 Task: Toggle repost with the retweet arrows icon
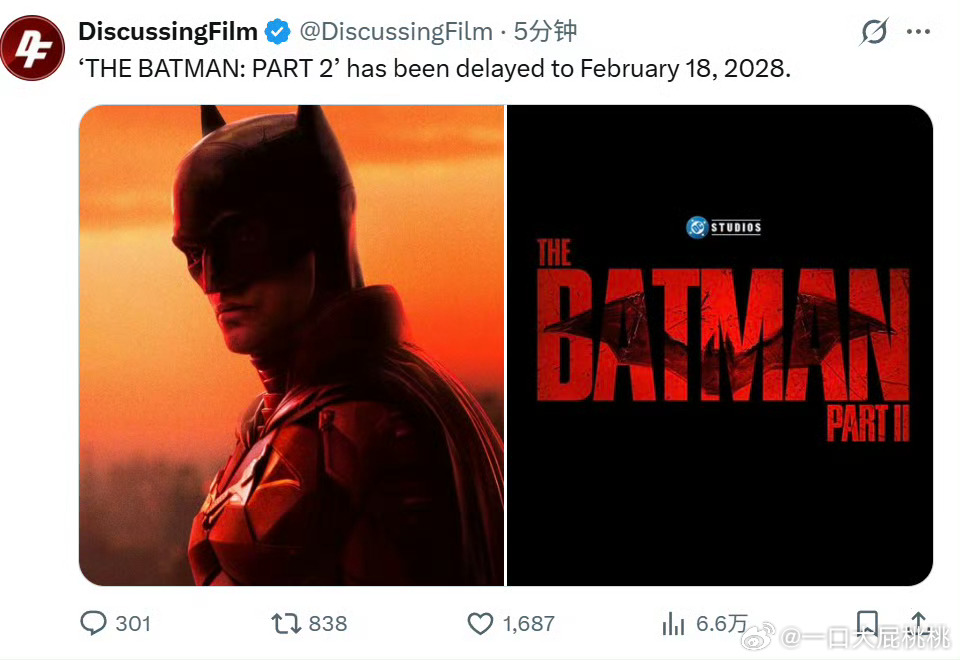pyautogui.click(x=286, y=623)
